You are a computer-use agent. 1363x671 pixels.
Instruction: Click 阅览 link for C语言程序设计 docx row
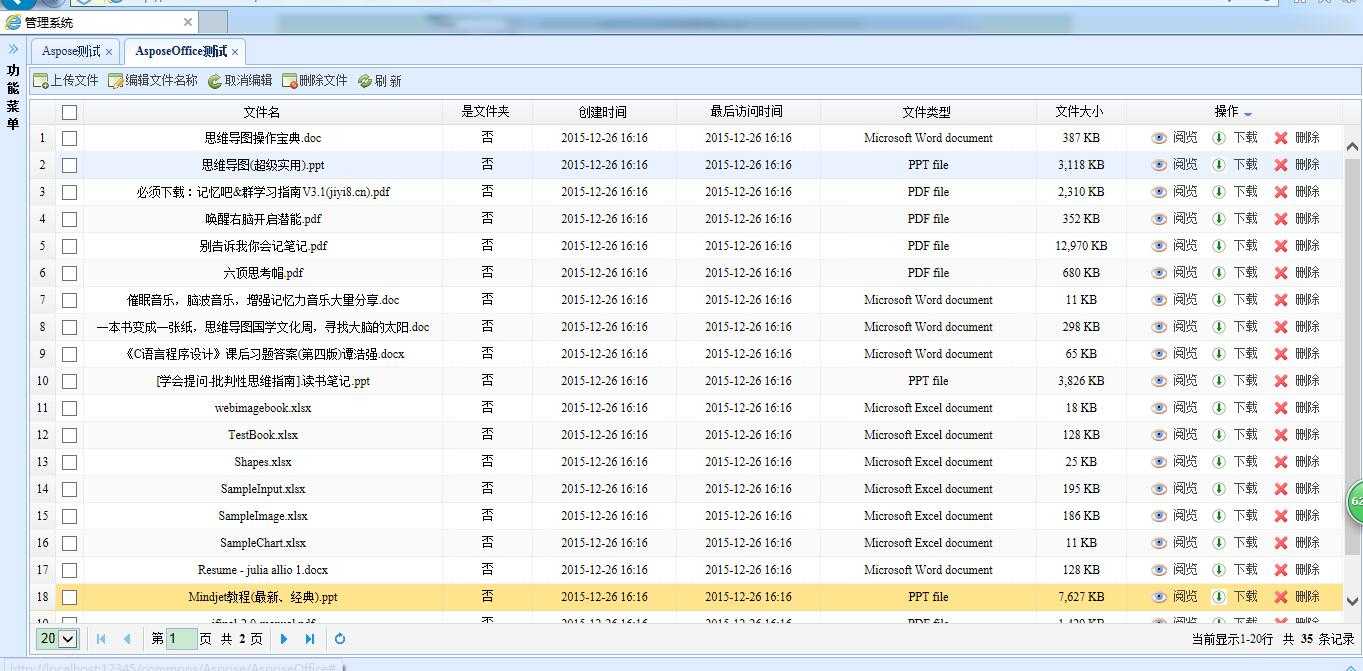click(x=1185, y=354)
